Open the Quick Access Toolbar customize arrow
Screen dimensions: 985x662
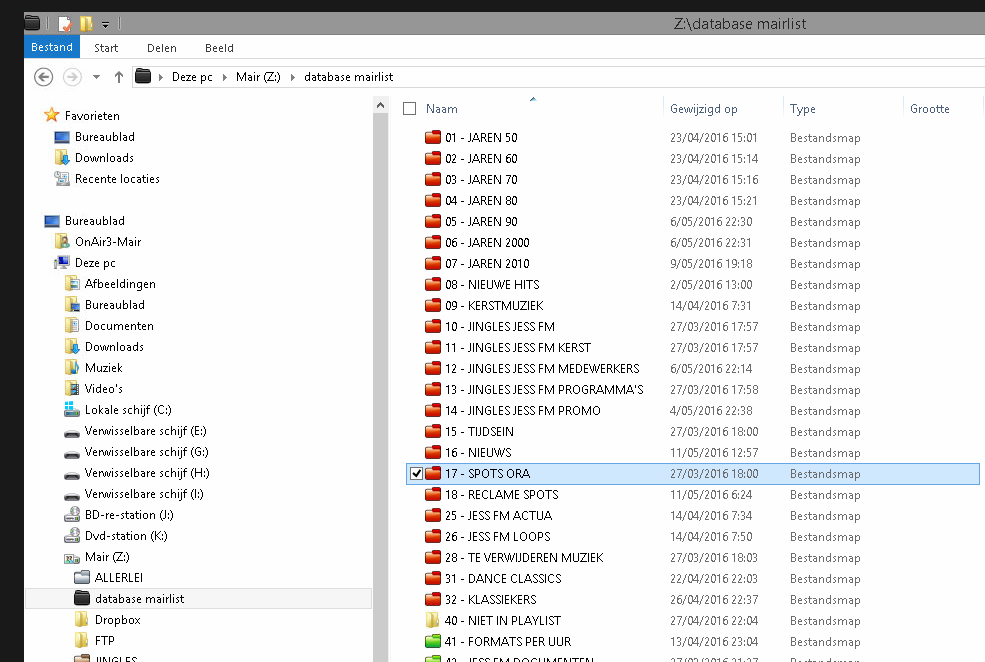coord(106,24)
